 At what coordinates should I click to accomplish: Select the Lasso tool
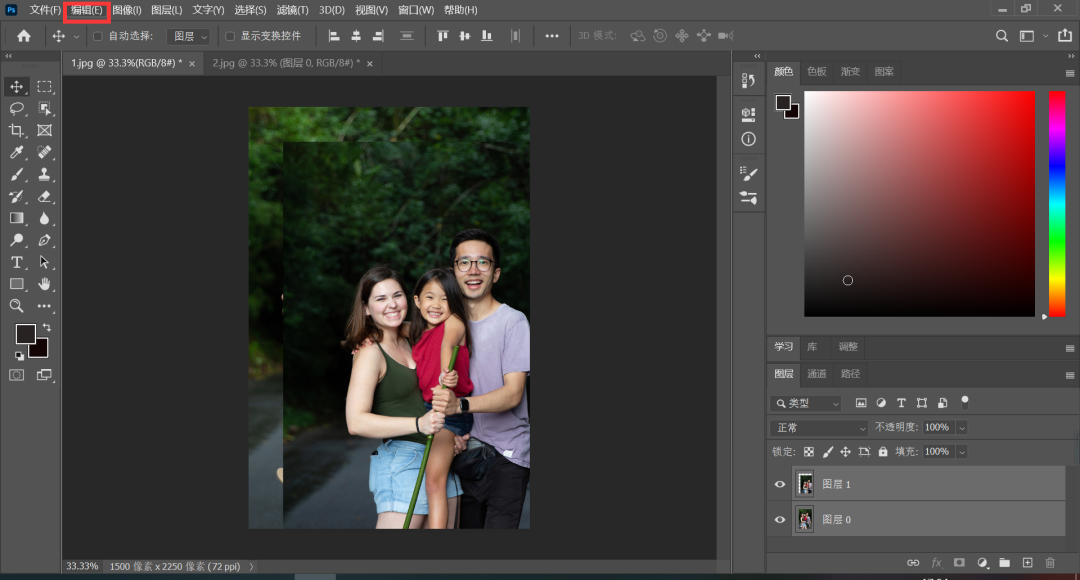17,109
